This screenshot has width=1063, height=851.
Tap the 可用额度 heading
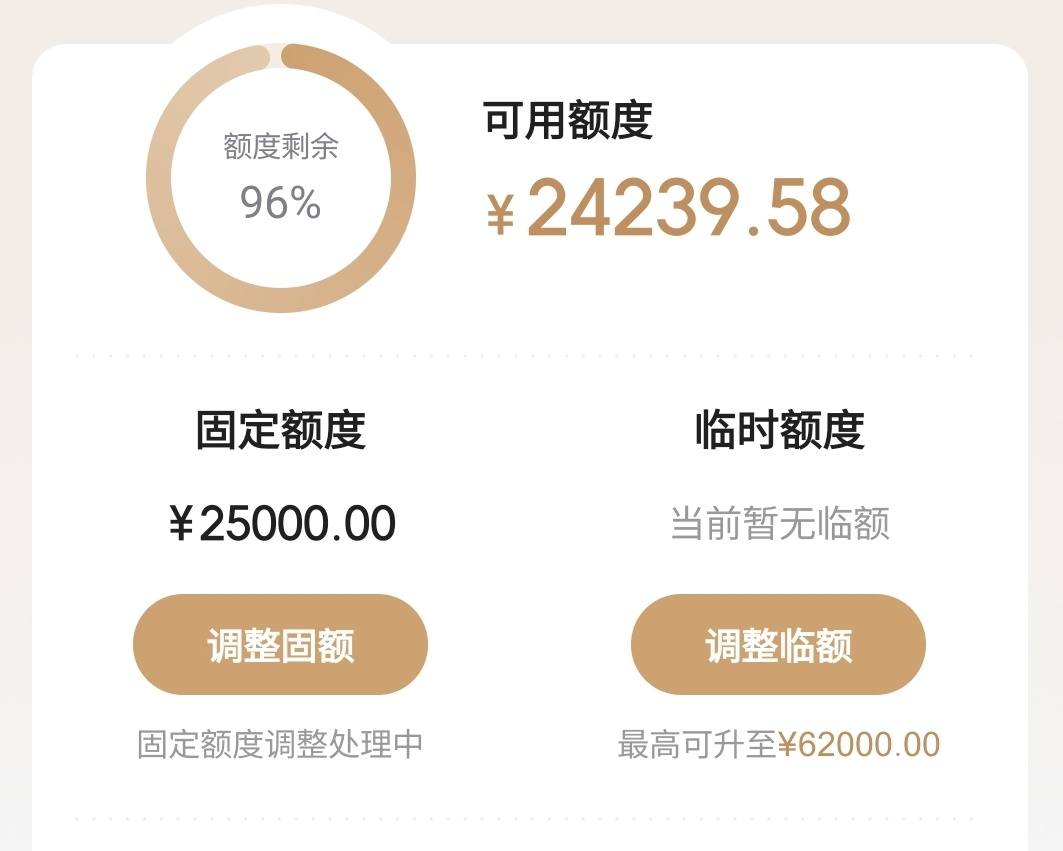click(568, 120)
